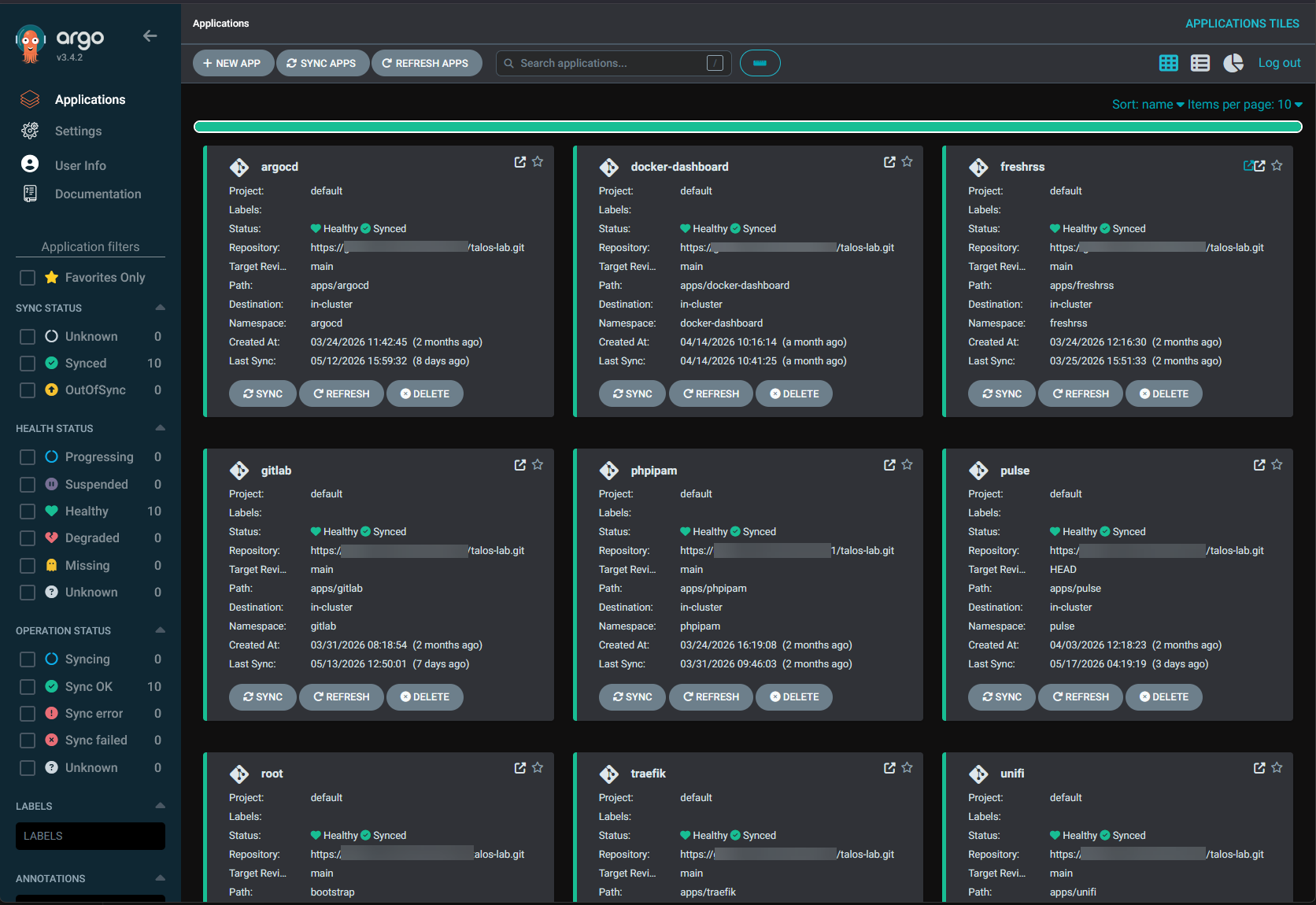Click the green sync status progress bar
Image resolution: width=1316 pixels, height=905 pixels.
pyautogui.click(x=748, y=127)
